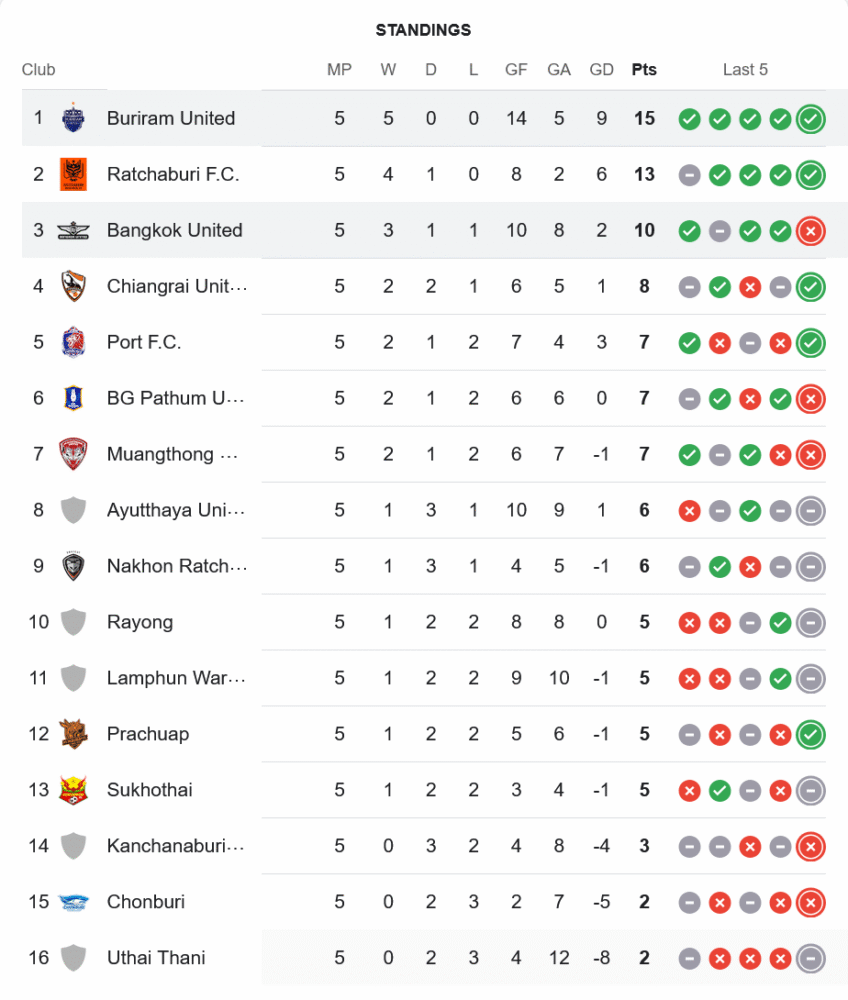Open the Buriram United team link
Image resolution: width=848 pixels, height=1000 pixels.
point(171,118)
